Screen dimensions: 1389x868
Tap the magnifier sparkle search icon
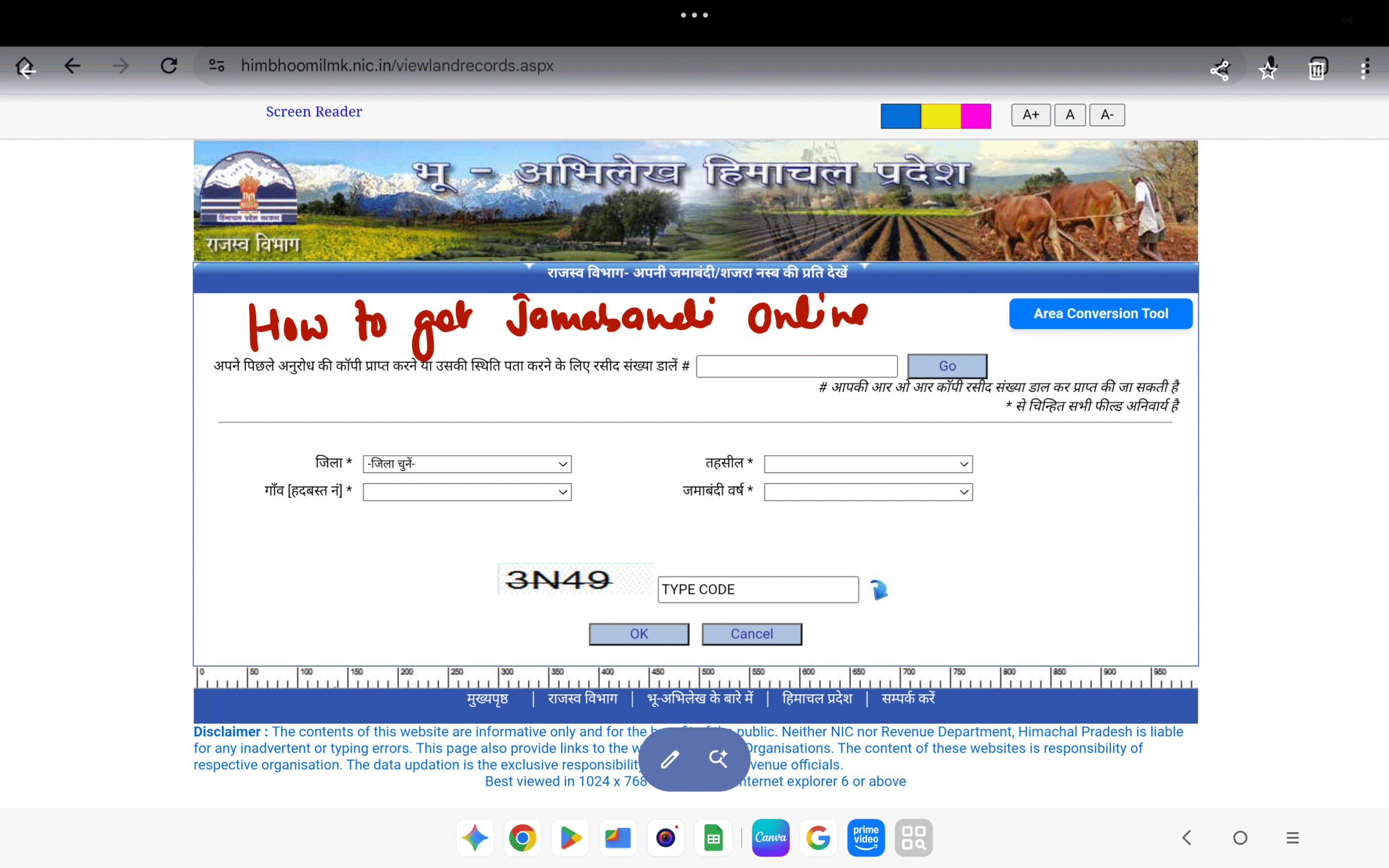click(x=718, y=759)
